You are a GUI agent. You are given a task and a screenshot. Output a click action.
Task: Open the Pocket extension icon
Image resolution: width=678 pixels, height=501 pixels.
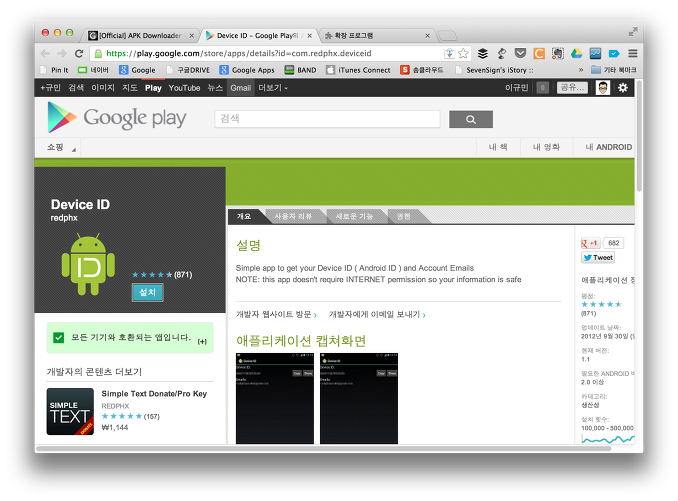tap(520, 53)
